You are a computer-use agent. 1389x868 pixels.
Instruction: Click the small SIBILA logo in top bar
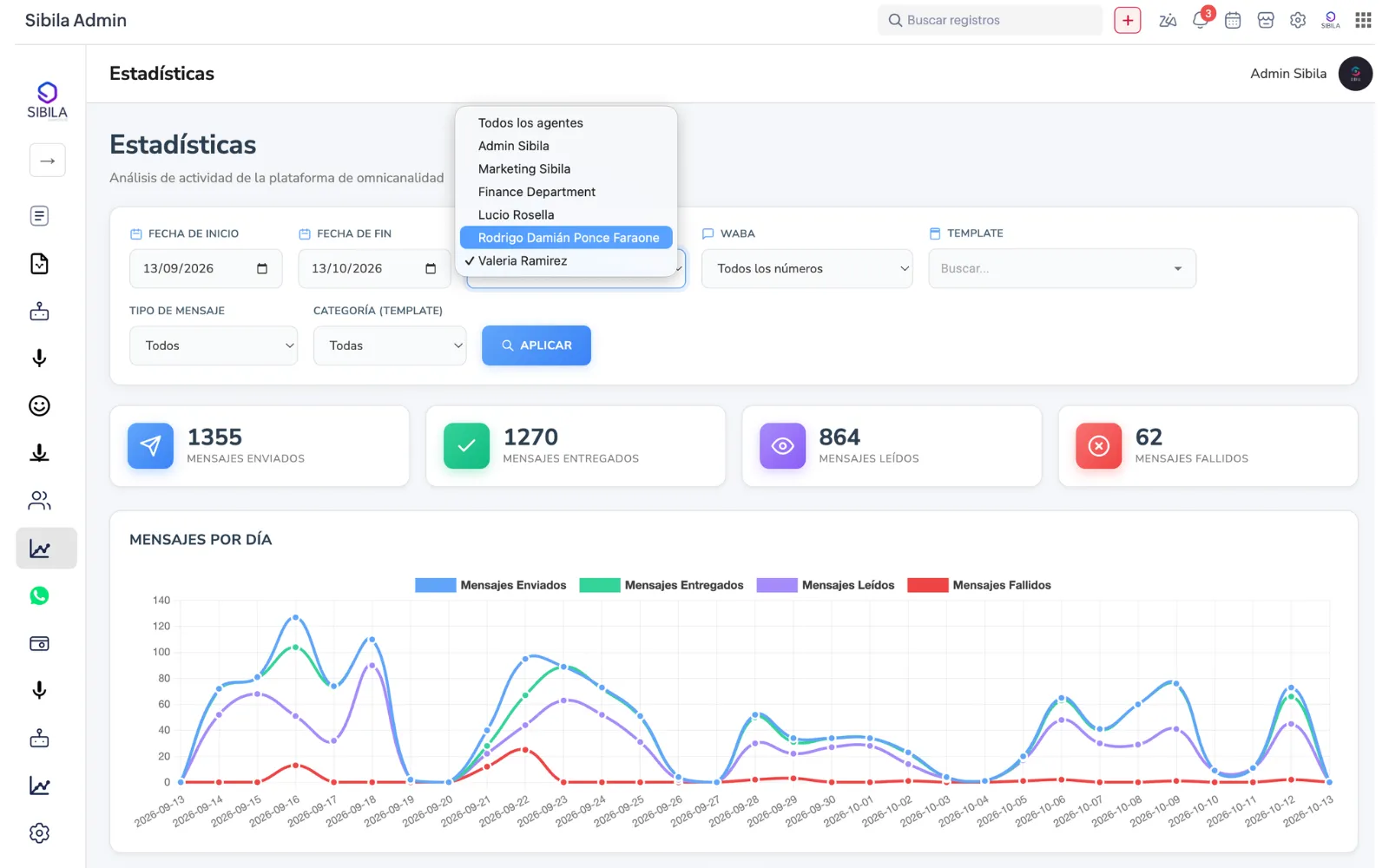(1331, 20)
